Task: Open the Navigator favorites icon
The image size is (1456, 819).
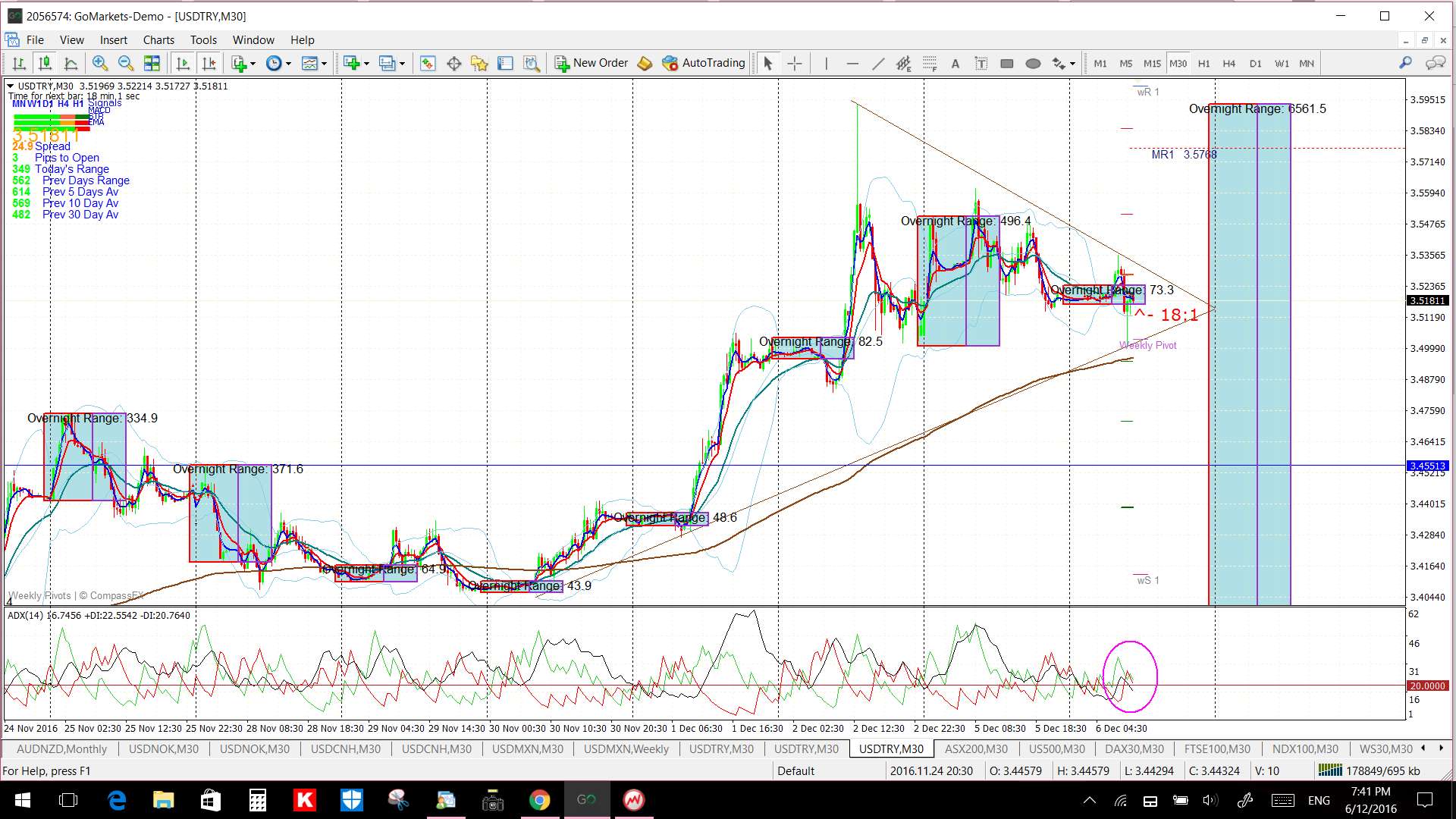Action: 479,64
